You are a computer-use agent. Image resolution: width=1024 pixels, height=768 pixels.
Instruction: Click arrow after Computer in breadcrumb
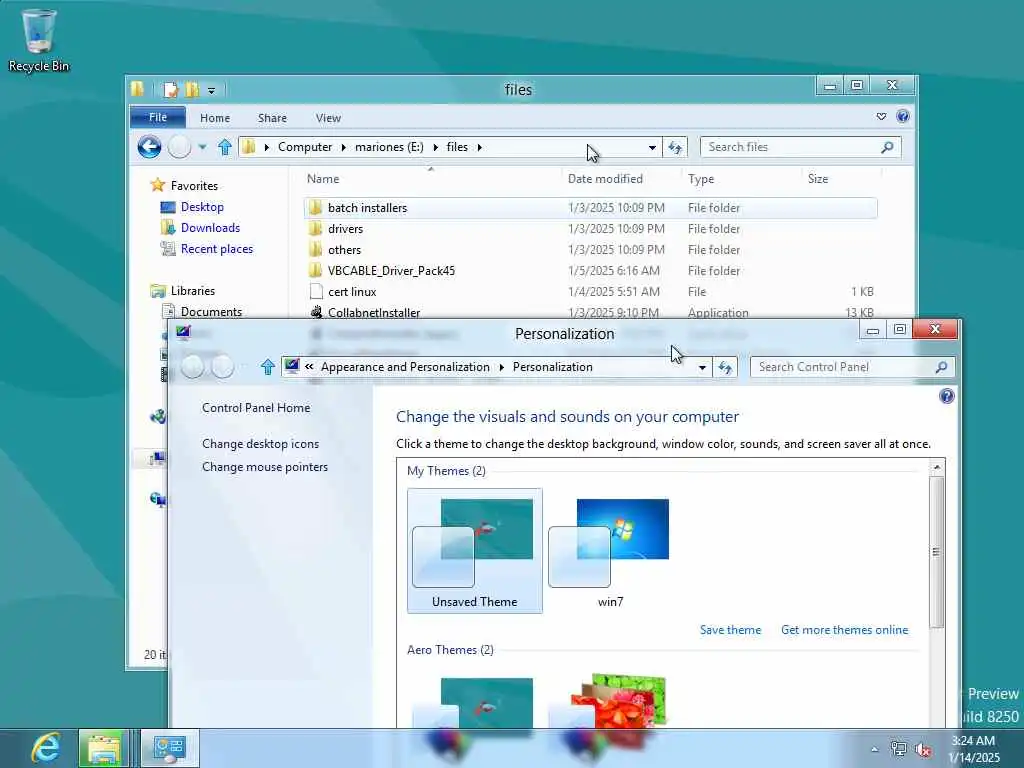pos(344,148)
